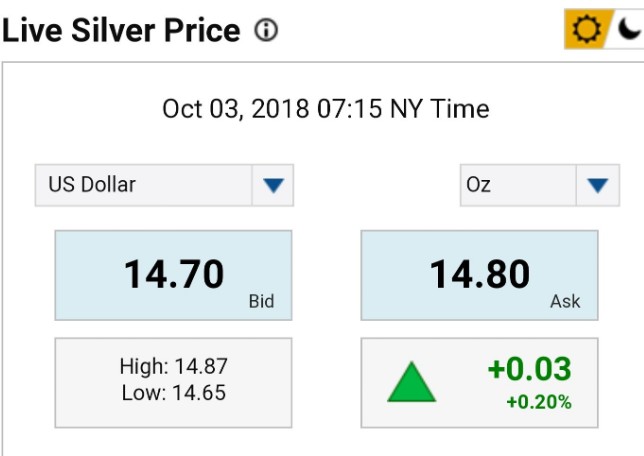Click the 14.70 bid price box
The width and height of the screenshot is (644, 456).
tap(173, 275)
